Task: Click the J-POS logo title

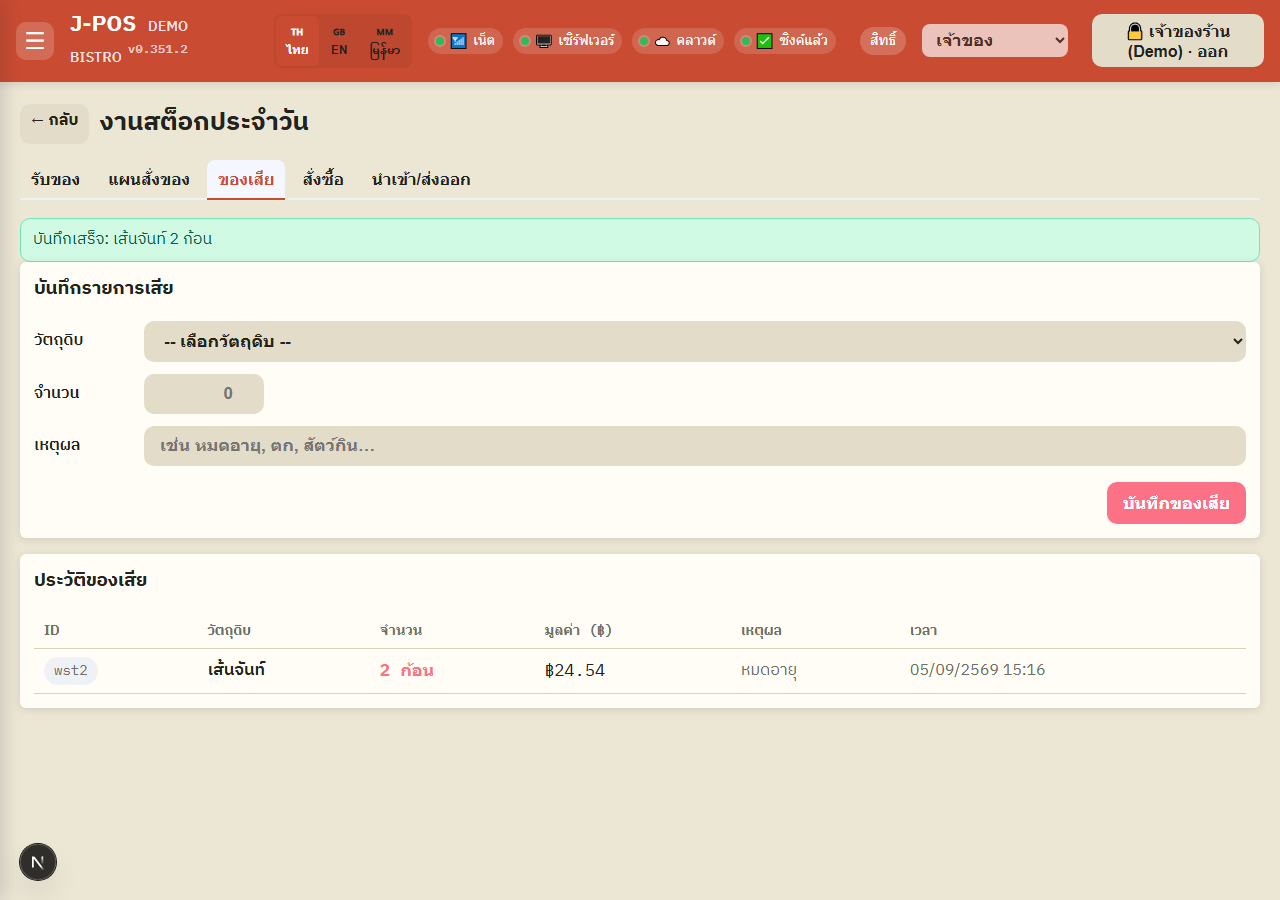Action: pyautogui.click(x=103, y=24)
